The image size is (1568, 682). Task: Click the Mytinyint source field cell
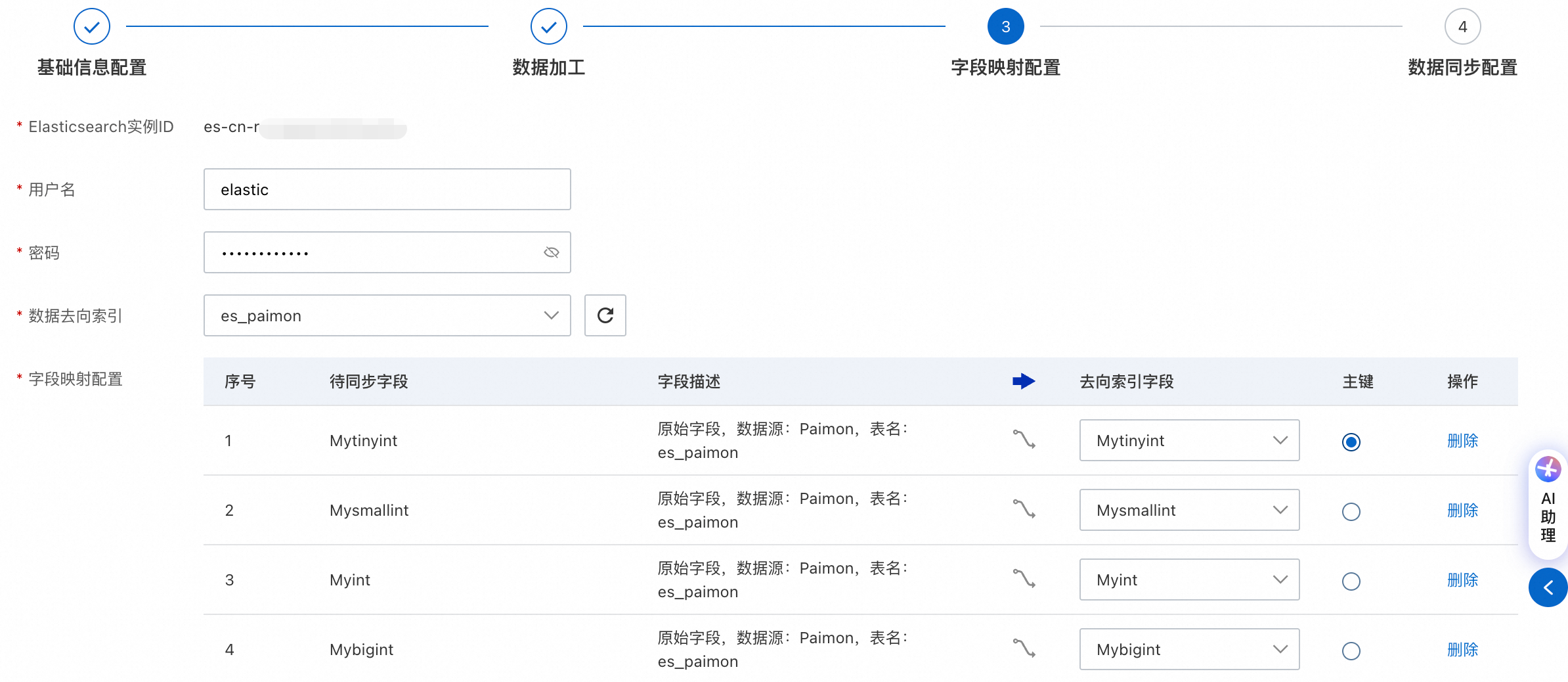click(363, 441)
